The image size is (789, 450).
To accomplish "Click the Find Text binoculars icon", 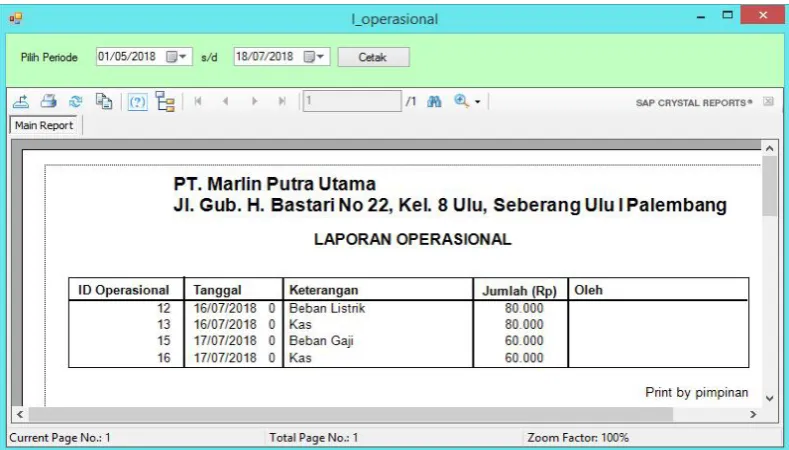I will click(434, 102).
